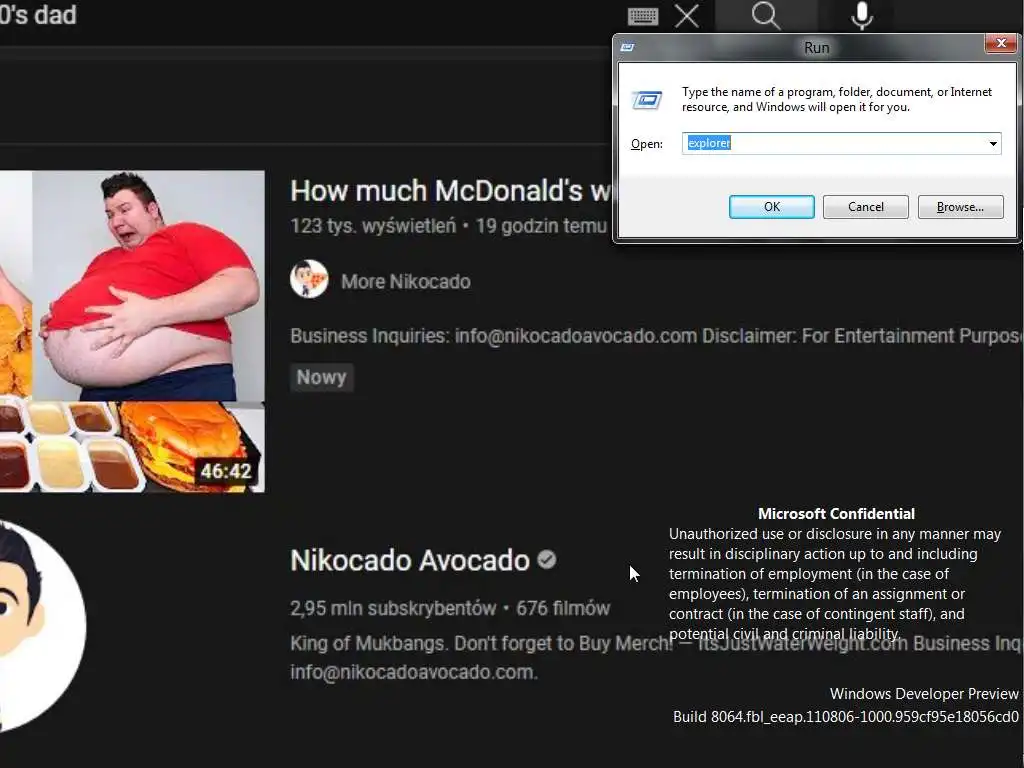Click the 46:42 duration badge on thumbnail

(x=225, y=471)
